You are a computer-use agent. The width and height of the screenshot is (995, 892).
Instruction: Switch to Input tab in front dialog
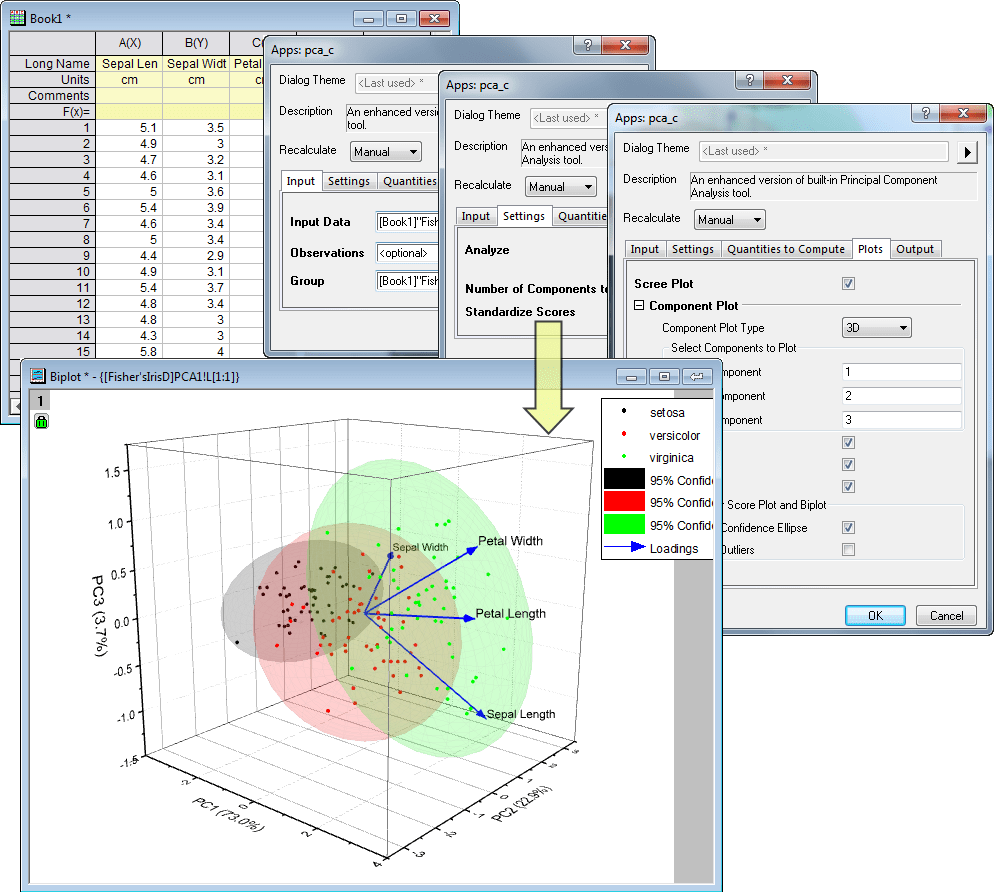click(644, 249)
